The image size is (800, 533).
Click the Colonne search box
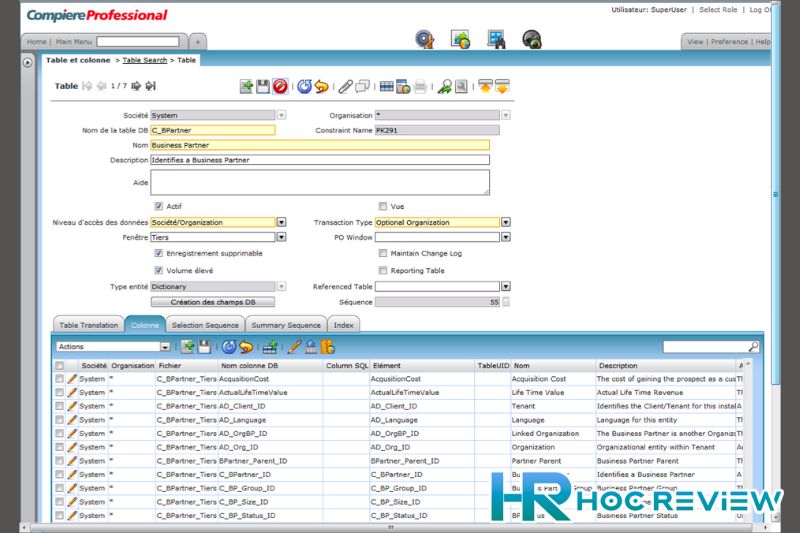[710, 347]
